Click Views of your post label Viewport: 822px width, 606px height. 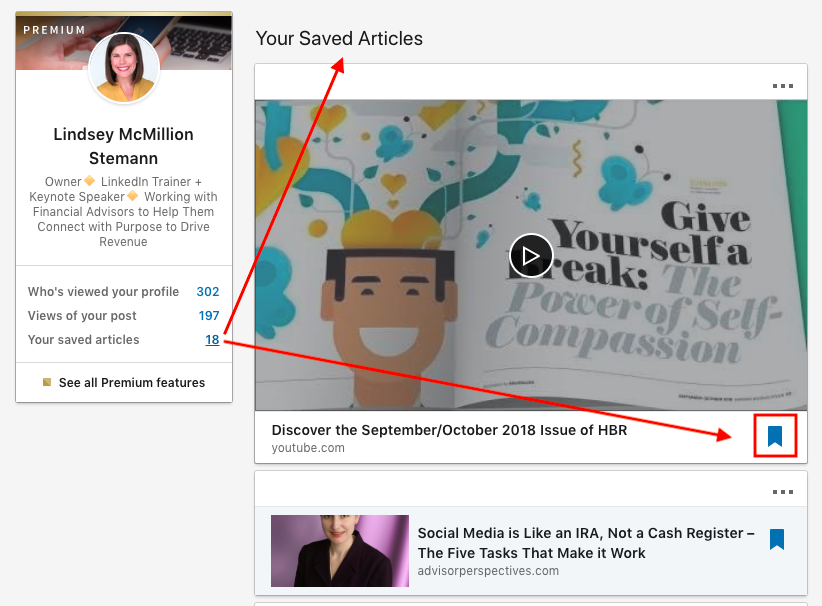pos(82,316)
